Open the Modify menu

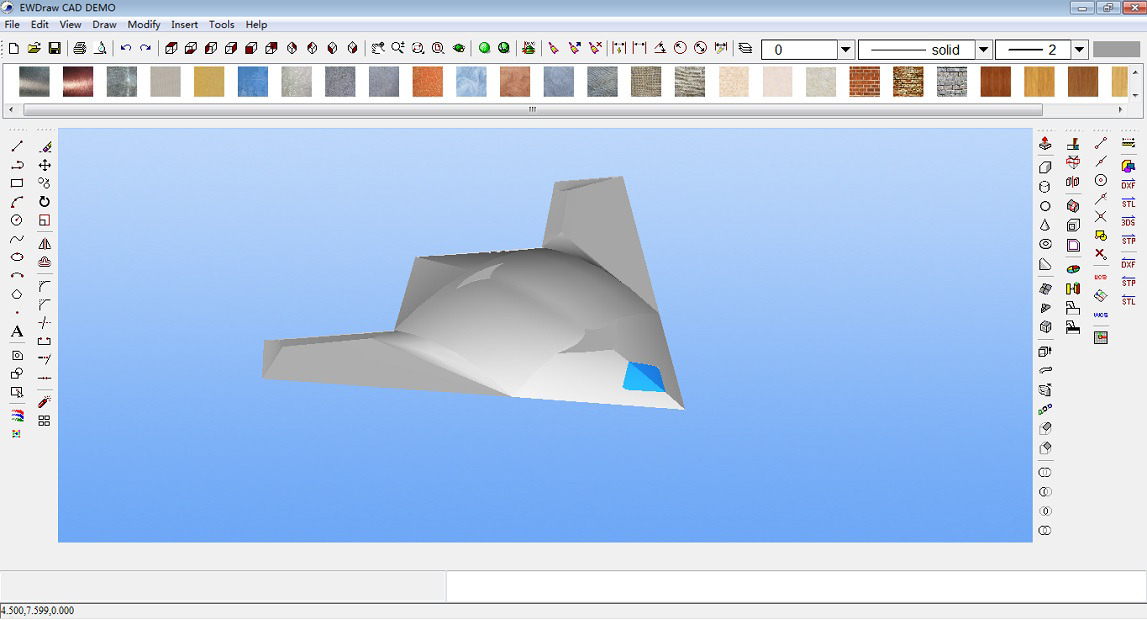pyautogui.click(x=143, y=24)
